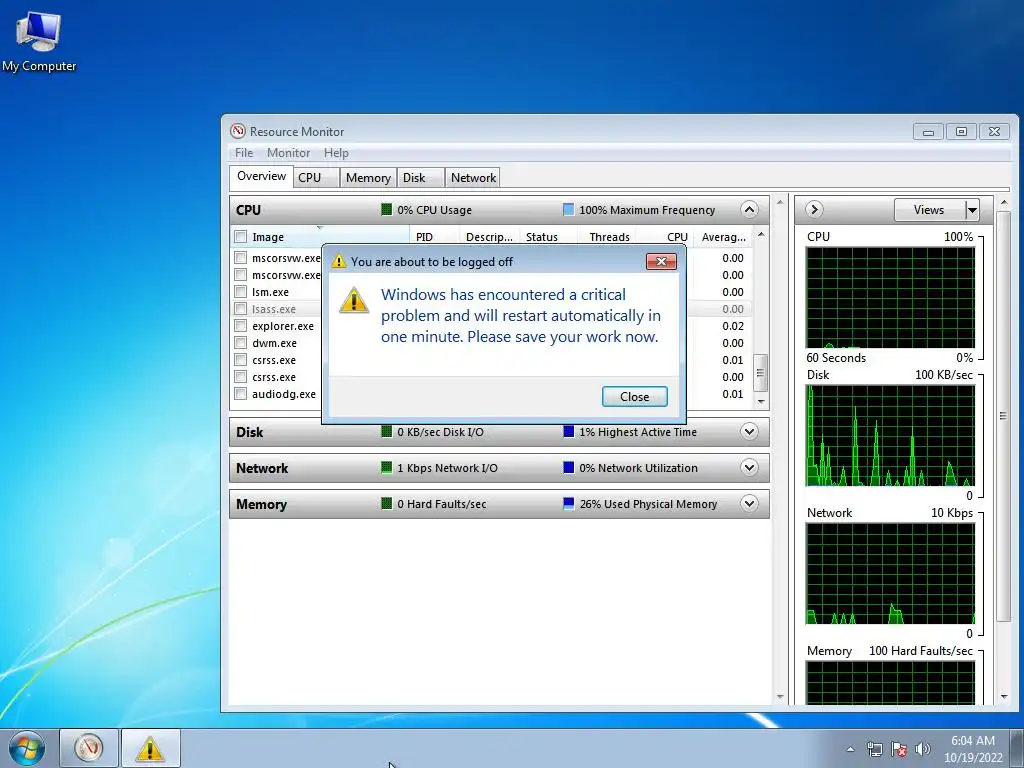This screenshot has width=1024, height=768.
Task: Open the Monitor menu
Action: (288, 153)
